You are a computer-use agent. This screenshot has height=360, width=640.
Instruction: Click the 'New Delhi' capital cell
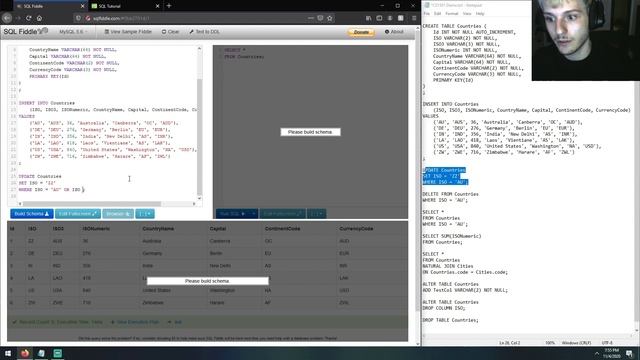point(220,266)
